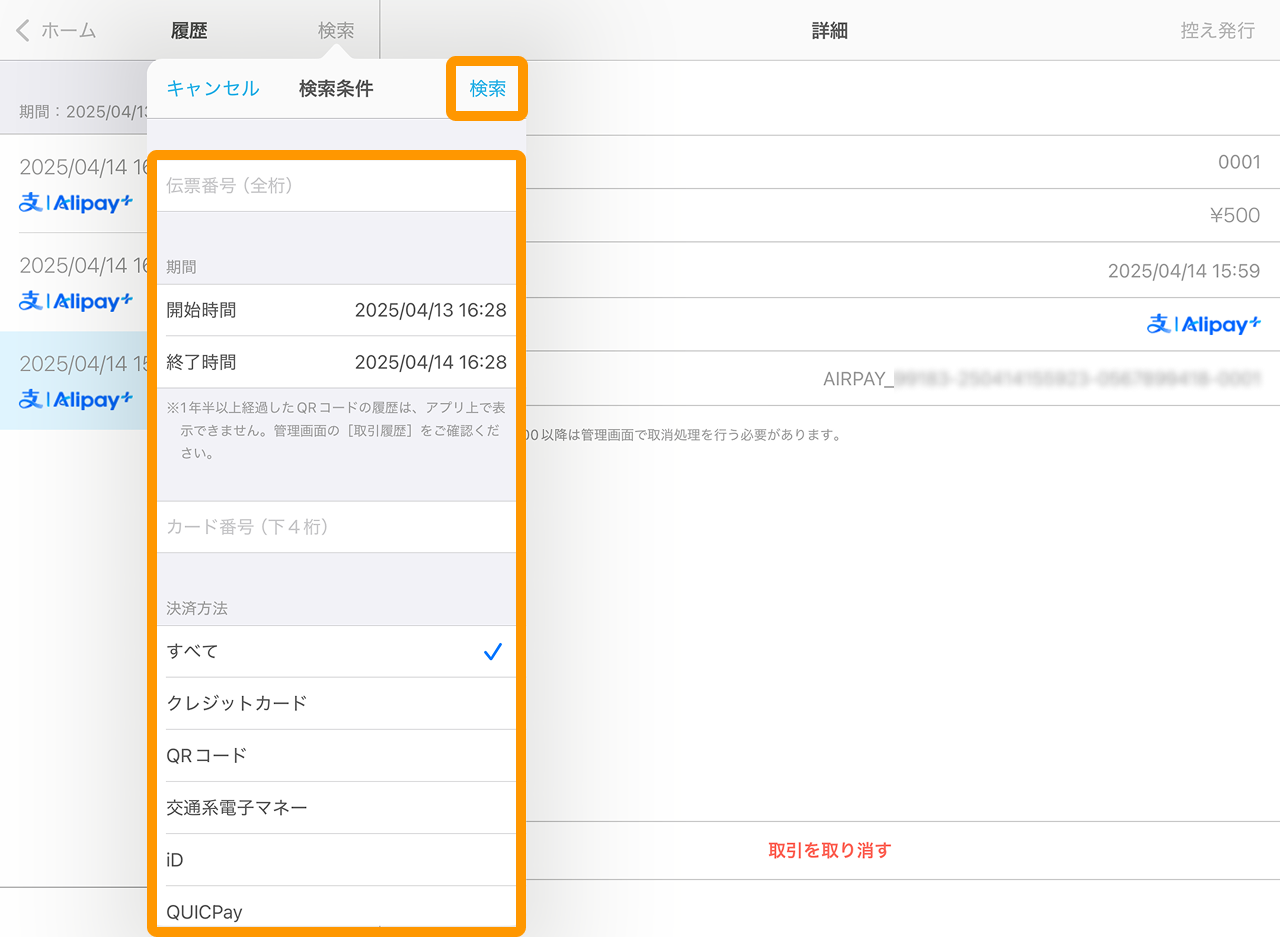Tap the Alipay+ logo in first history entry
The image size is (1280, 937).
(76, 203)
